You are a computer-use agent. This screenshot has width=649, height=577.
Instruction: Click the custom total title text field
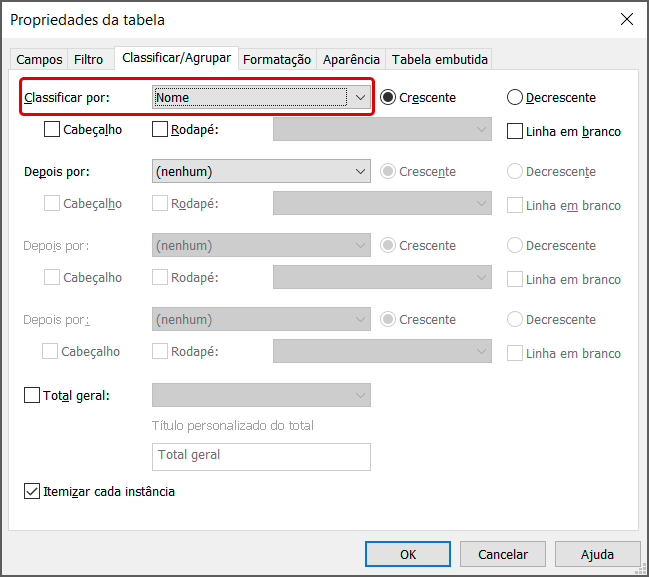pyautogui.click(x=261, y=456)
